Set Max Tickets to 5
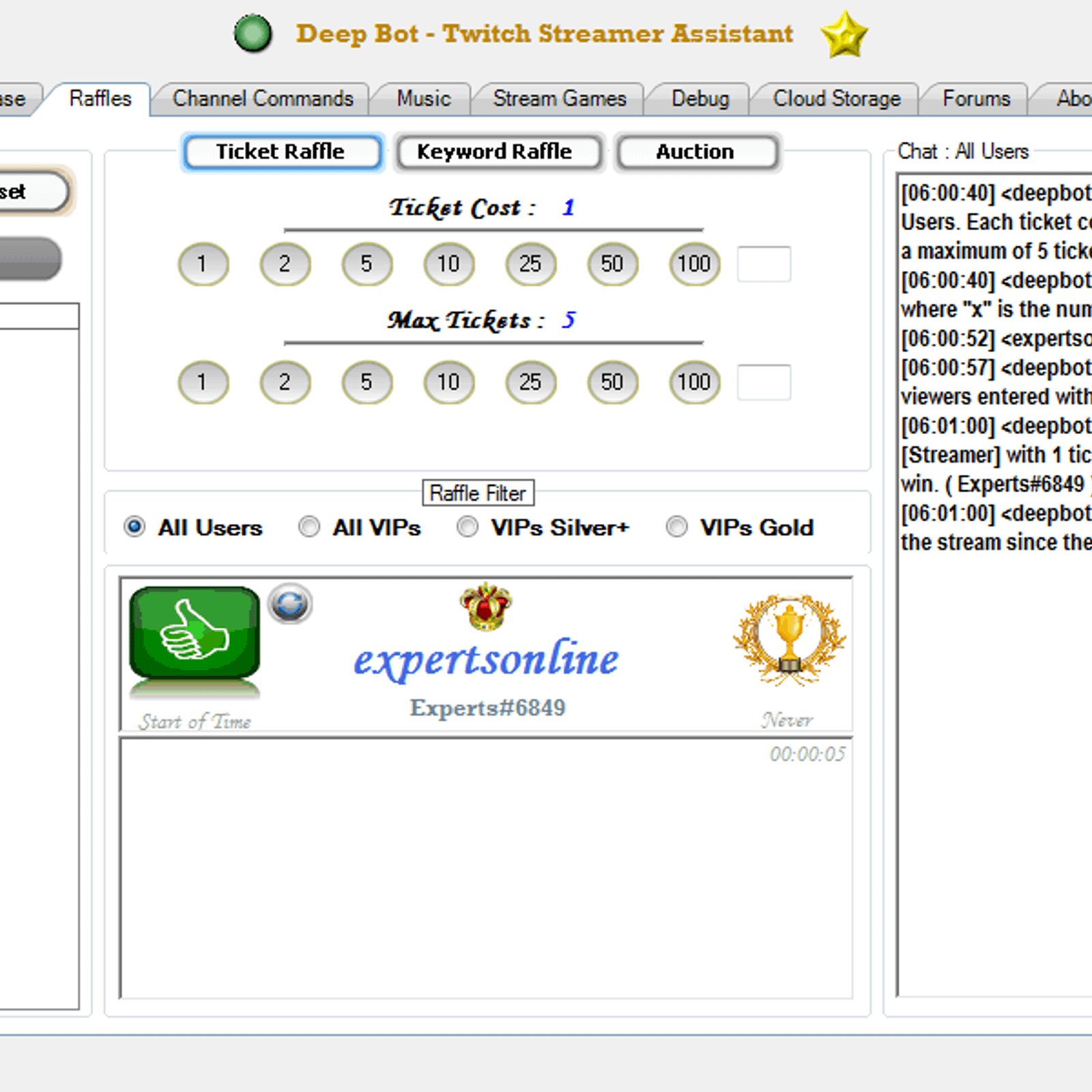This screenshot has height=1092, width=1092. (367, 382)
